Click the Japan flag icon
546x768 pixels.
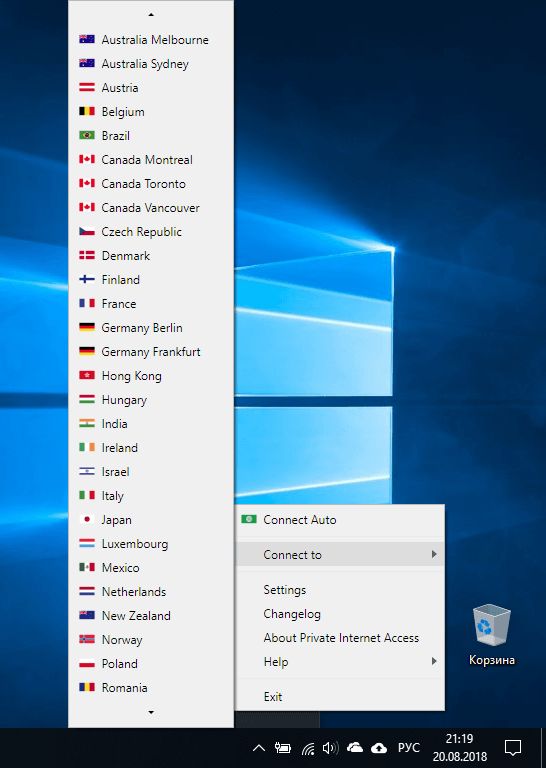coord(87,519)
